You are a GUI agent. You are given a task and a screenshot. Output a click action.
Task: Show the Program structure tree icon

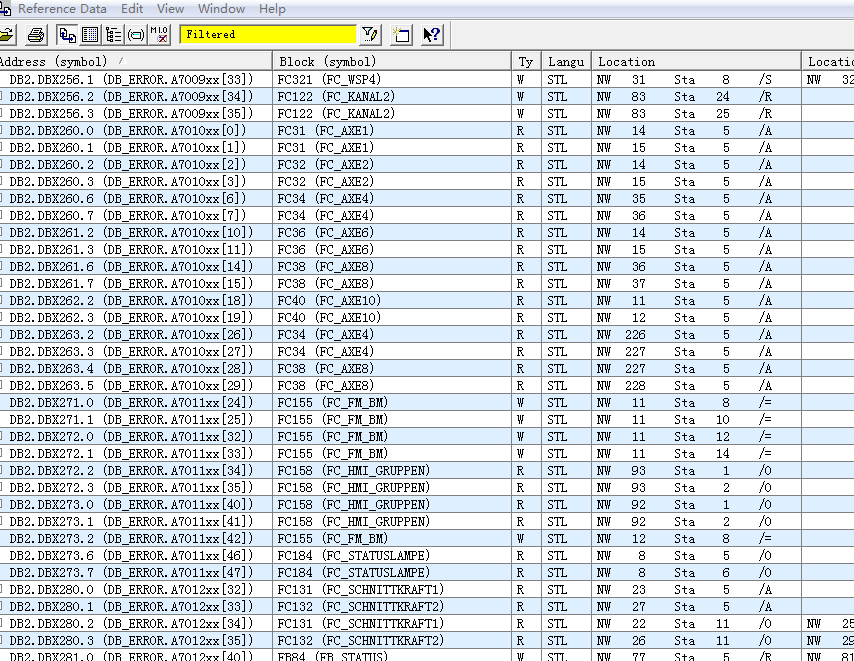click(113, 35)
